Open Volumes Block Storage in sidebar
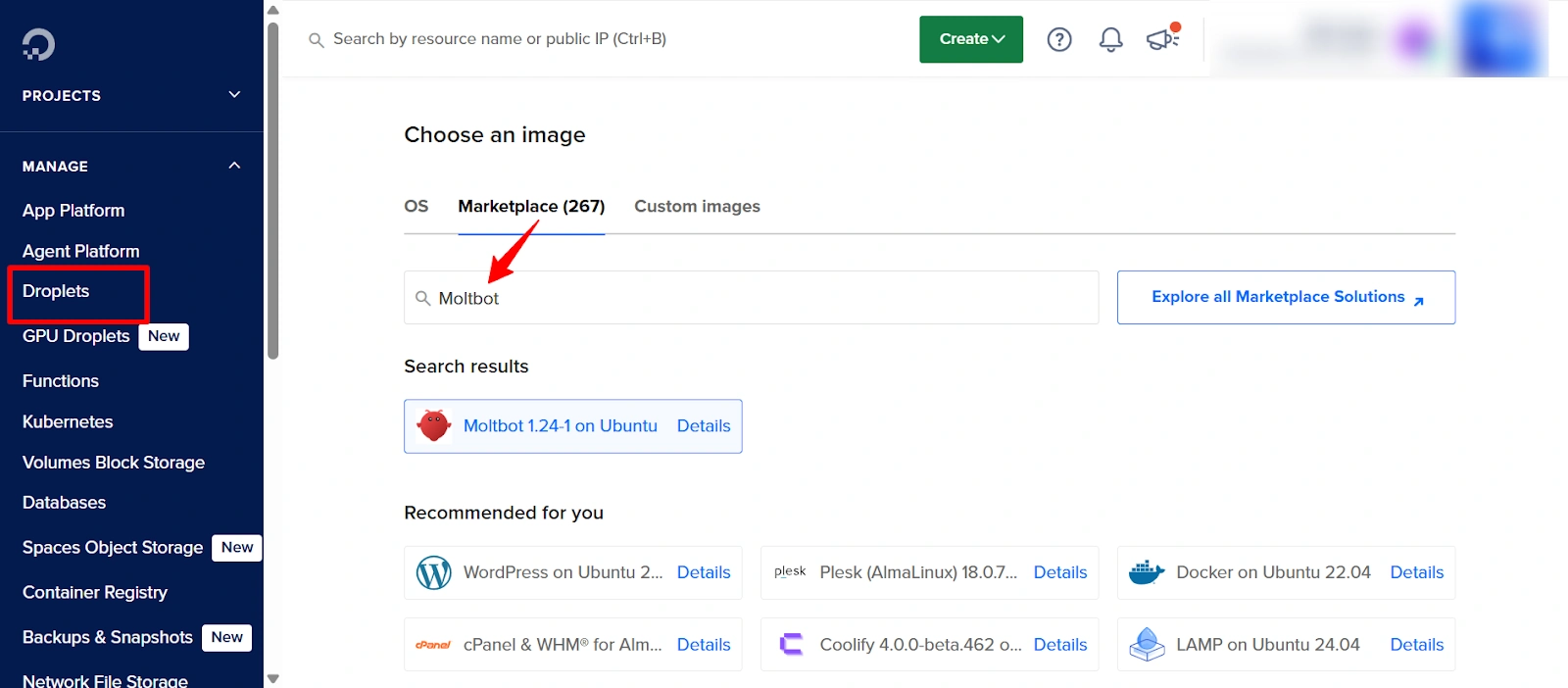The width and height of the screenshot is (1568, 688). tap(114, 462)
